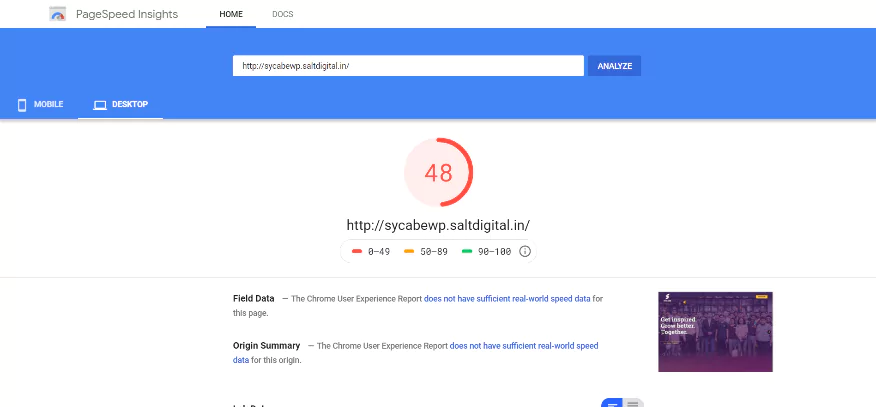Open Field Data insufficient speed data link
Image resolution: width=876 pixels, height=407 pixels.
point(507,299)
